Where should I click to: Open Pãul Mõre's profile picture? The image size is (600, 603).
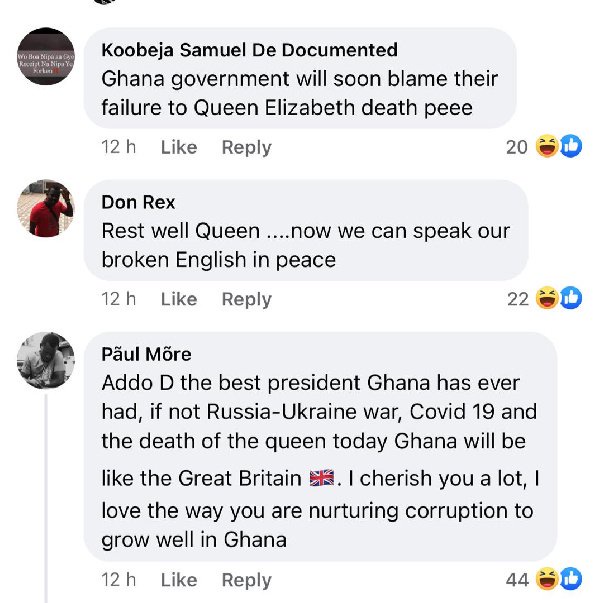(x=46, y=360)
